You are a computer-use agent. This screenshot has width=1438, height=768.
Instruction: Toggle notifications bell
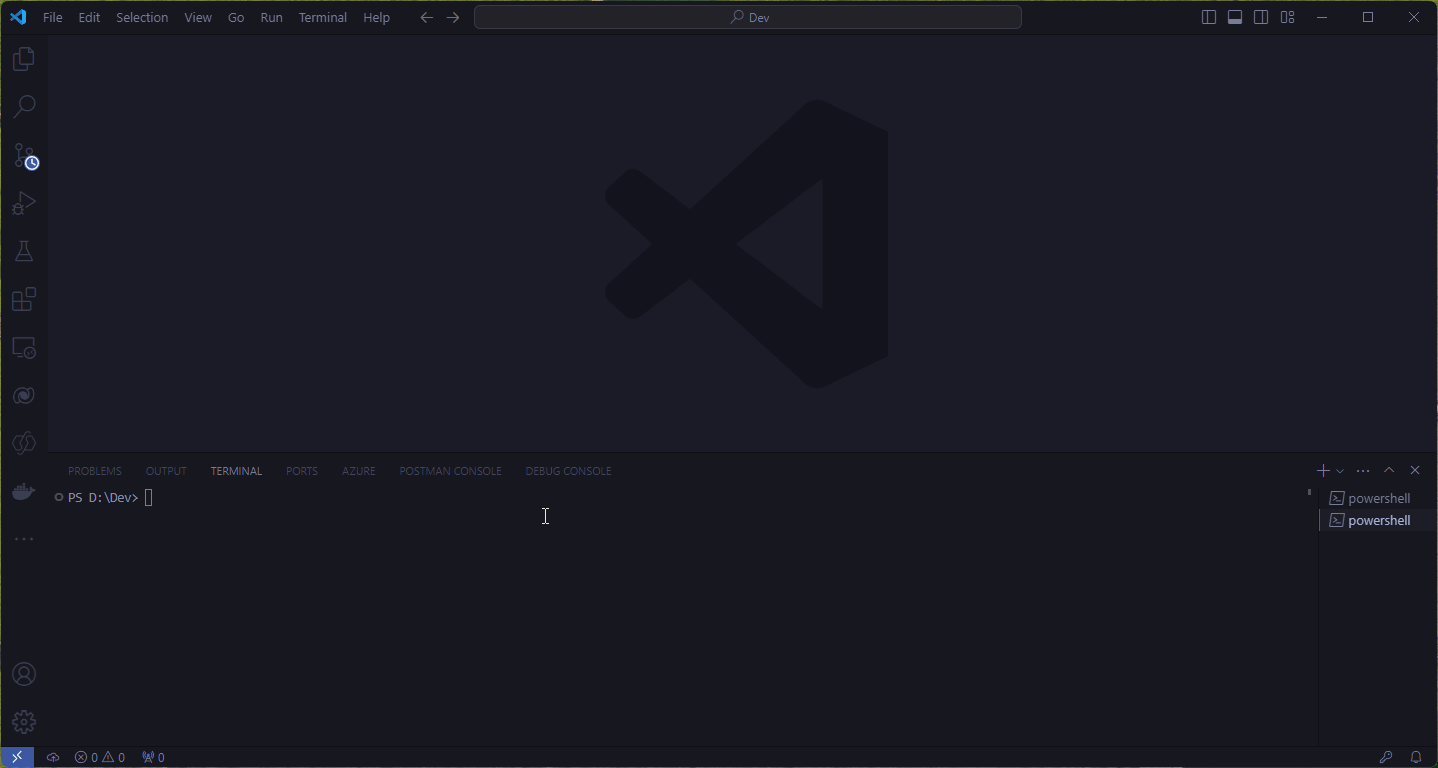[1415, 757]
